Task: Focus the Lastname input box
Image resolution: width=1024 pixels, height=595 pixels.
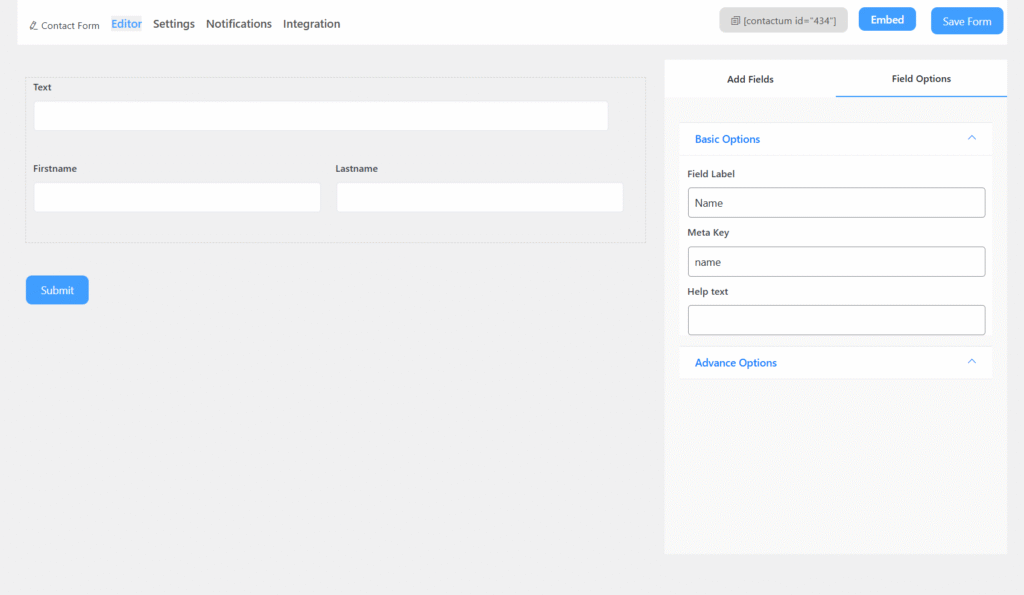Action: click(479, 197)
